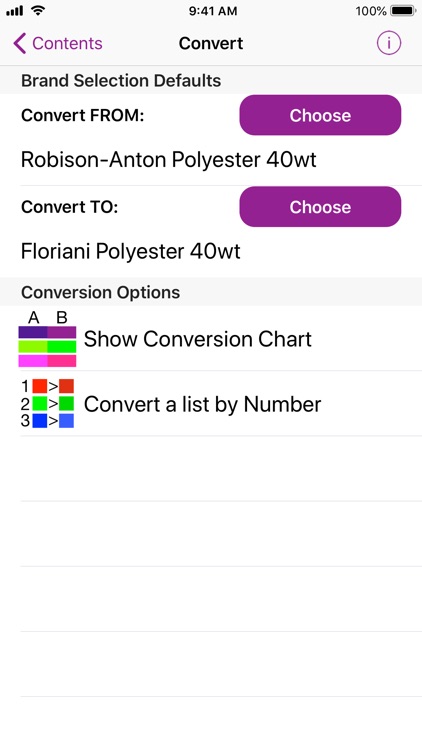Tap the info icon in navigation bar
The image size is (422, 750).
point(389,43)
